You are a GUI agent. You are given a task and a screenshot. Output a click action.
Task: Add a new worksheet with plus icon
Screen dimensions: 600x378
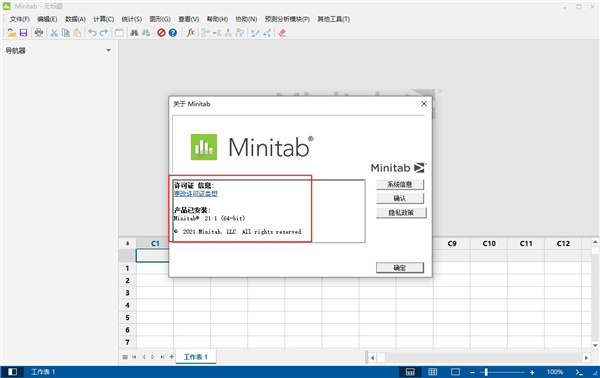click(x=171, y=357)
